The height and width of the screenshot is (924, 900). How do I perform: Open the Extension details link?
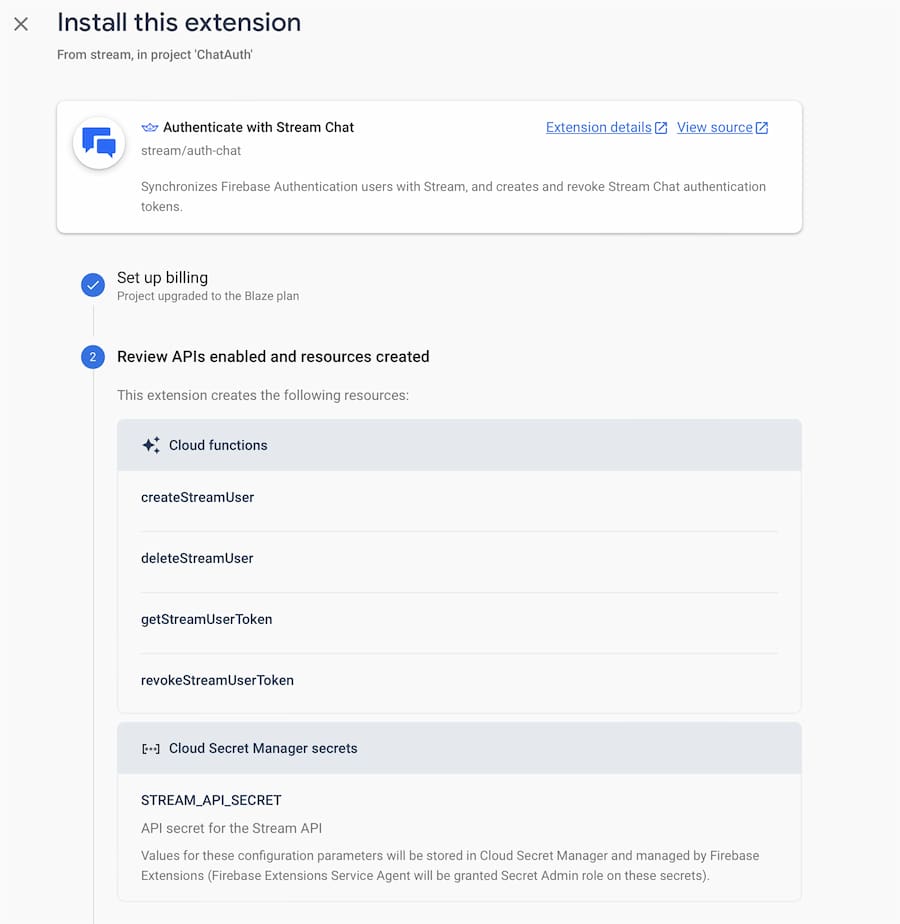(598, 127)
